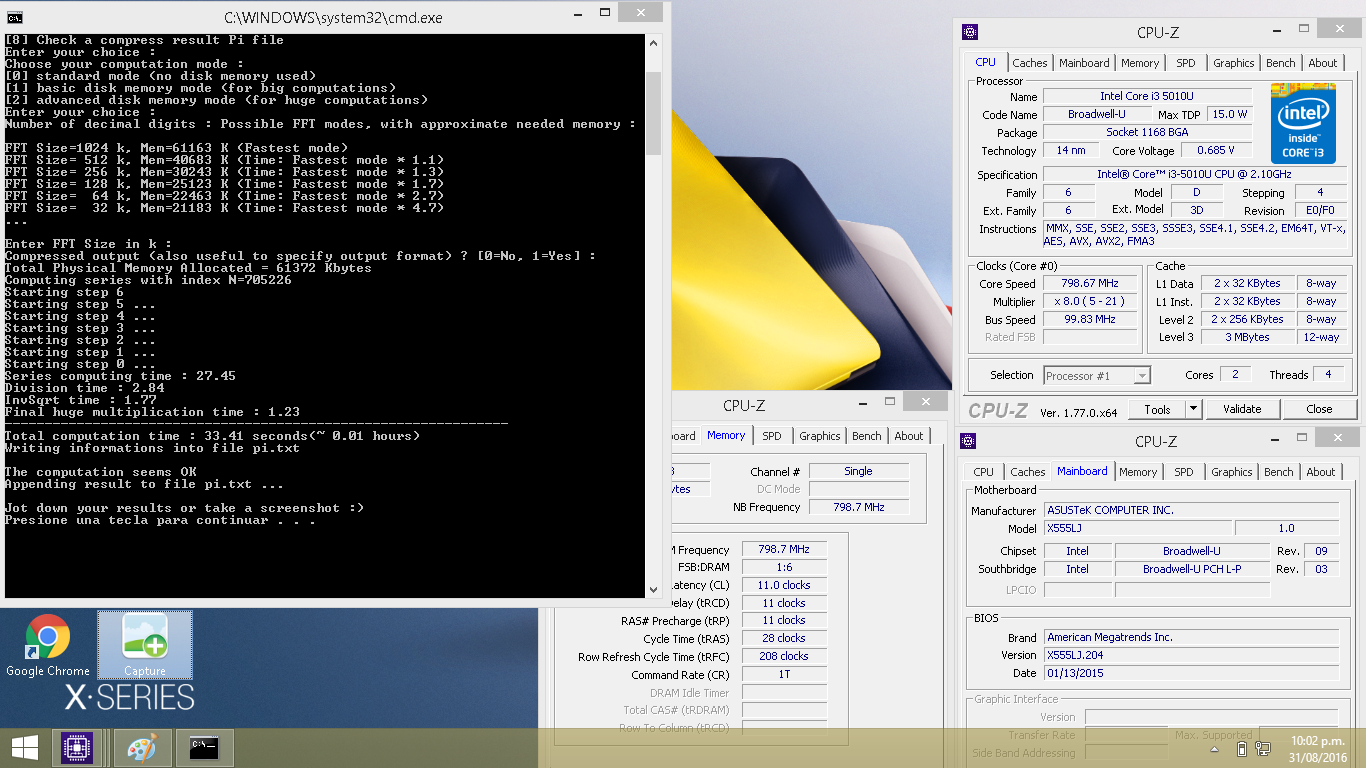Viewport: 1366px width, 768px height.
Task: Open the Mainboard tab in top CPU-Z window
Action: pyautogui.click(x=1084, y=63)
